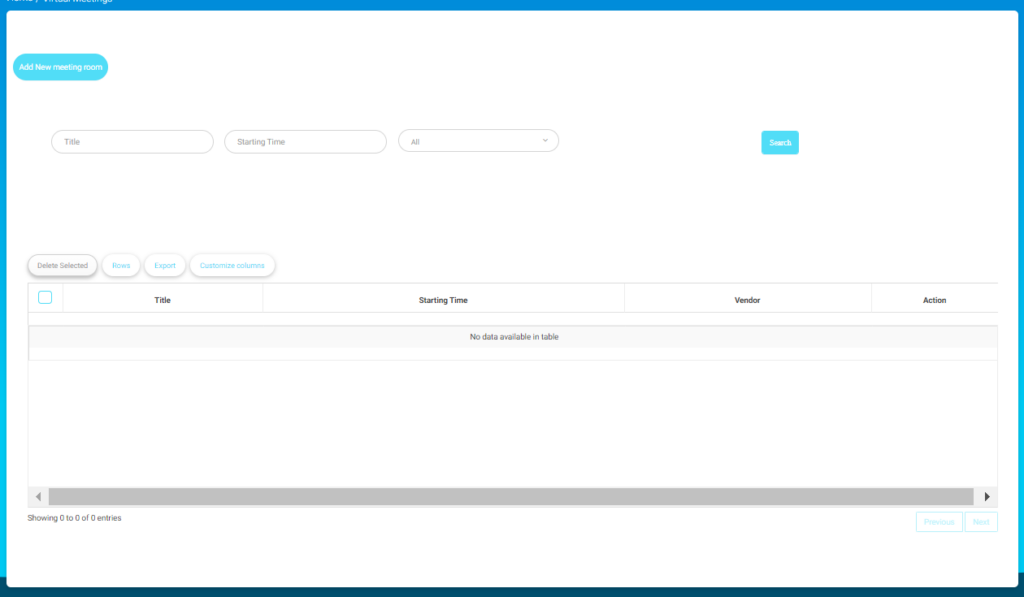
Task: Go to Previous page of entries
Action: pyautogui.click(x=939, y=522)
